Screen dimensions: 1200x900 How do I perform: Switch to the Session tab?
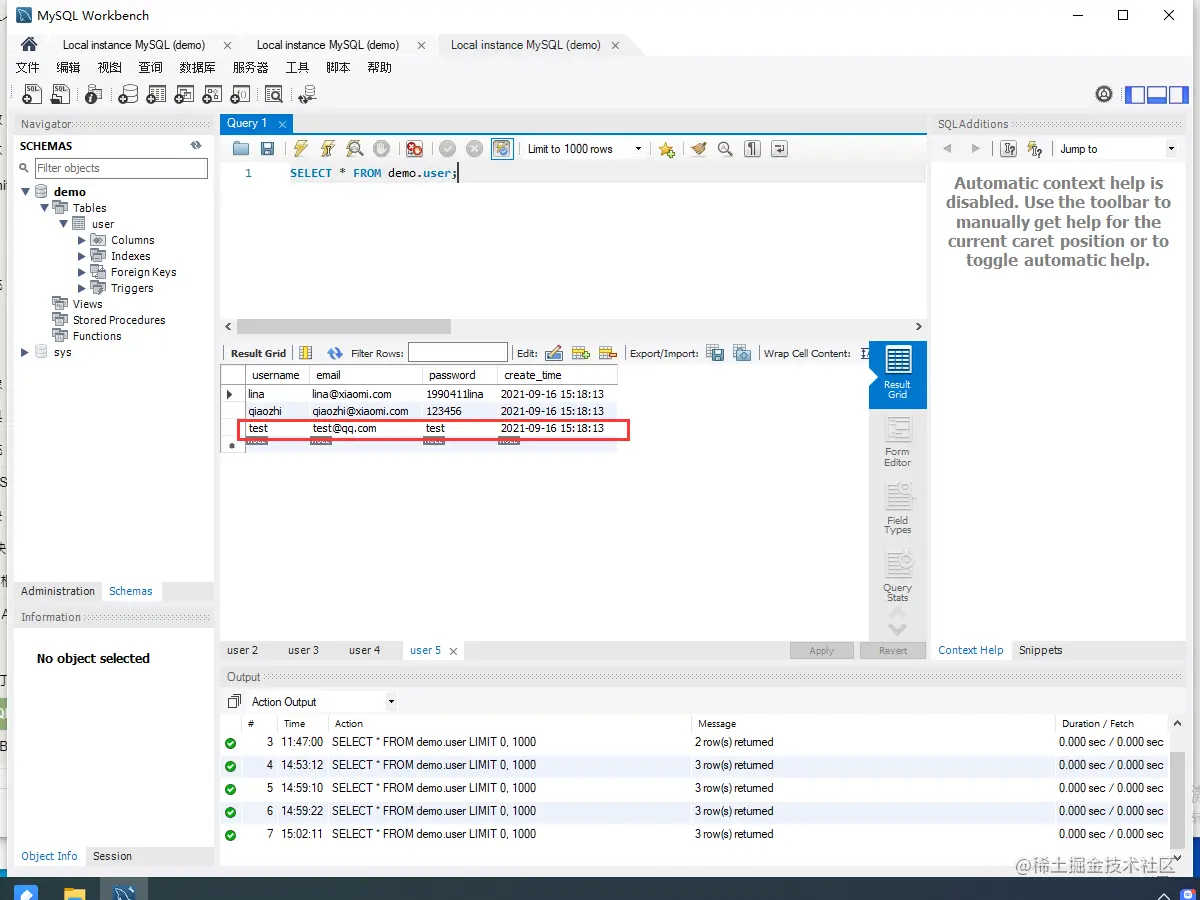[112, 856]
